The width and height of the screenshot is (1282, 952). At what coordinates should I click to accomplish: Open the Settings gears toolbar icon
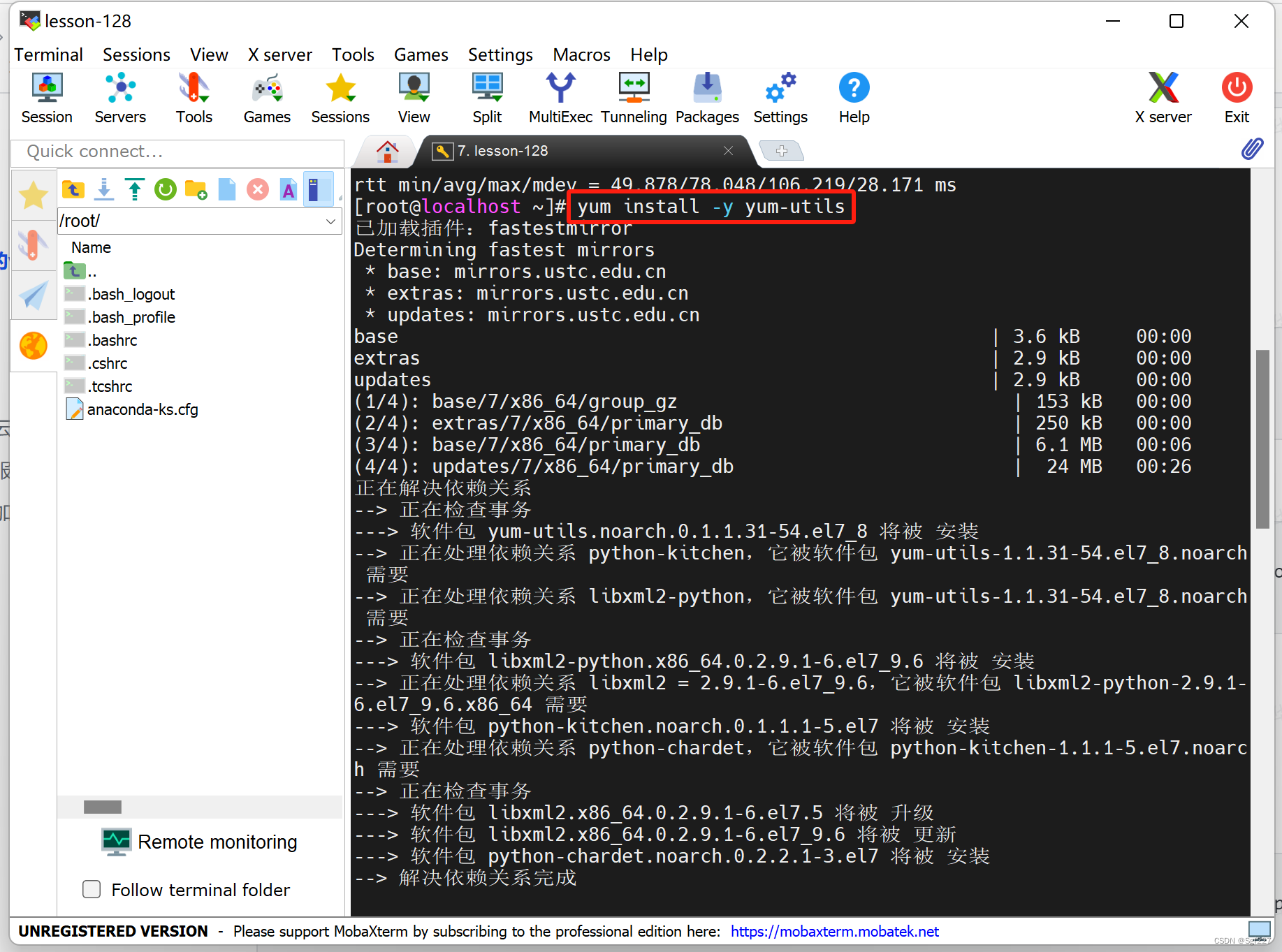point(780,98)
